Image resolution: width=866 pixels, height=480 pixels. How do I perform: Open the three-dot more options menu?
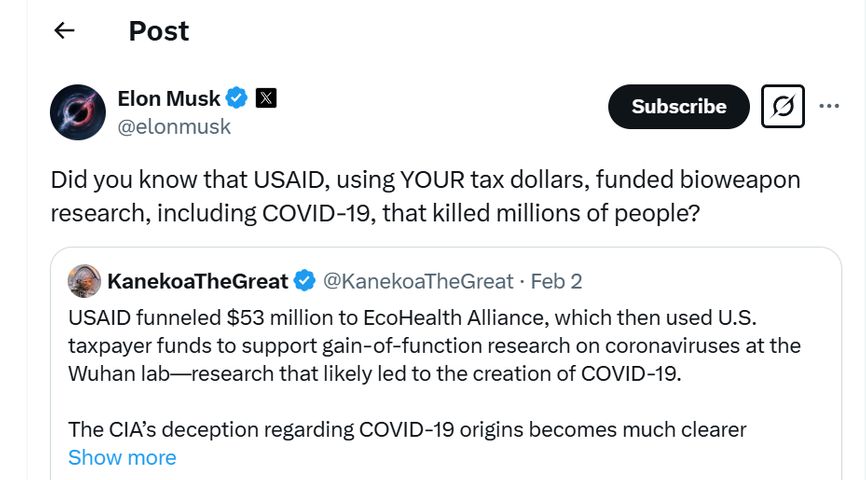829,106
